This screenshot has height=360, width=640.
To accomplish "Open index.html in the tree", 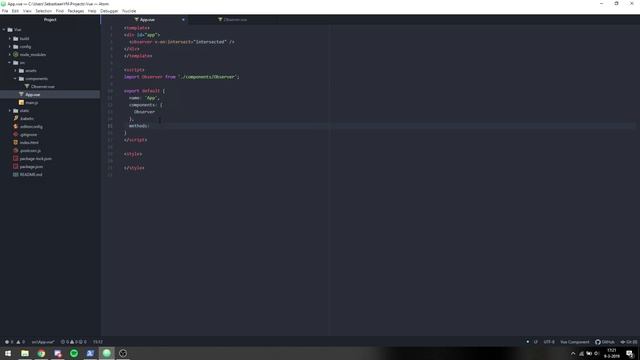I will coord(29,142).
